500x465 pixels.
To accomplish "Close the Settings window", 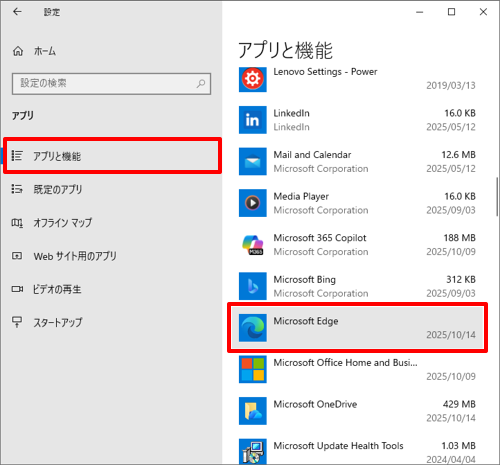I will (483, 12).
